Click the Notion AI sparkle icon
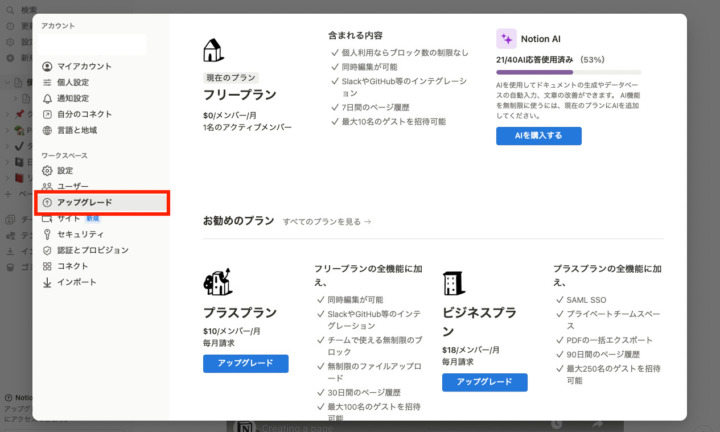Viewport: 720px width, 432px height. point(506,39)
